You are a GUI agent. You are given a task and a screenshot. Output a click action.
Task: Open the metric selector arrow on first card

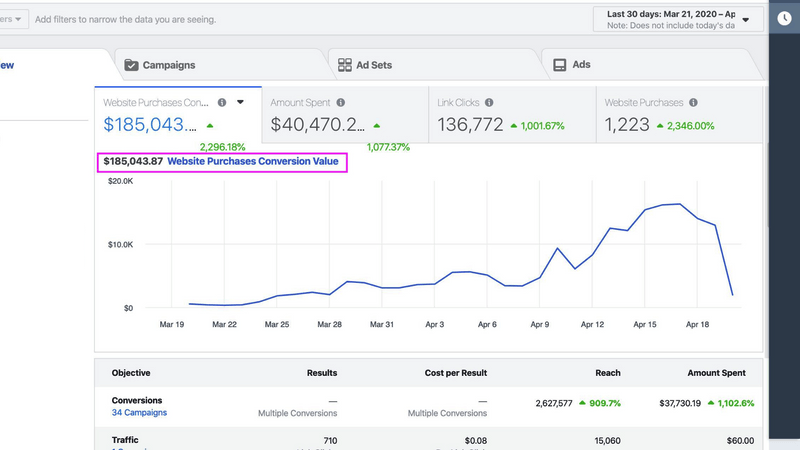(240, 103)
